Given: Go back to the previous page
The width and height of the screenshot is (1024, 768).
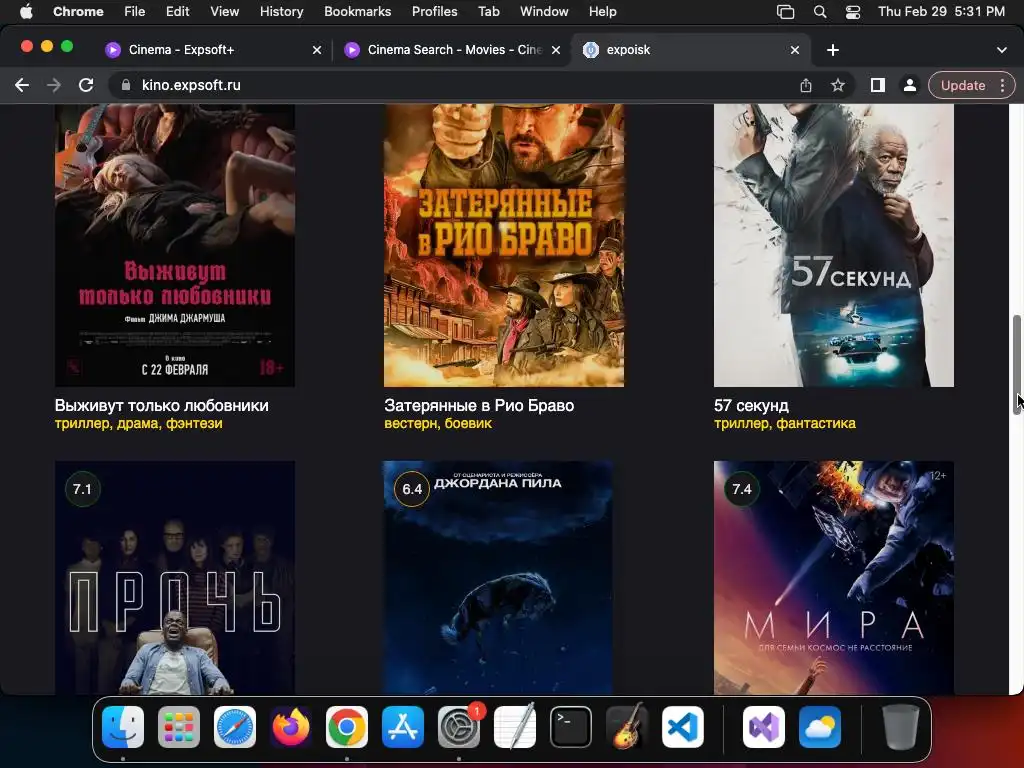Looking at the screenshot, I should click(22, 86).
